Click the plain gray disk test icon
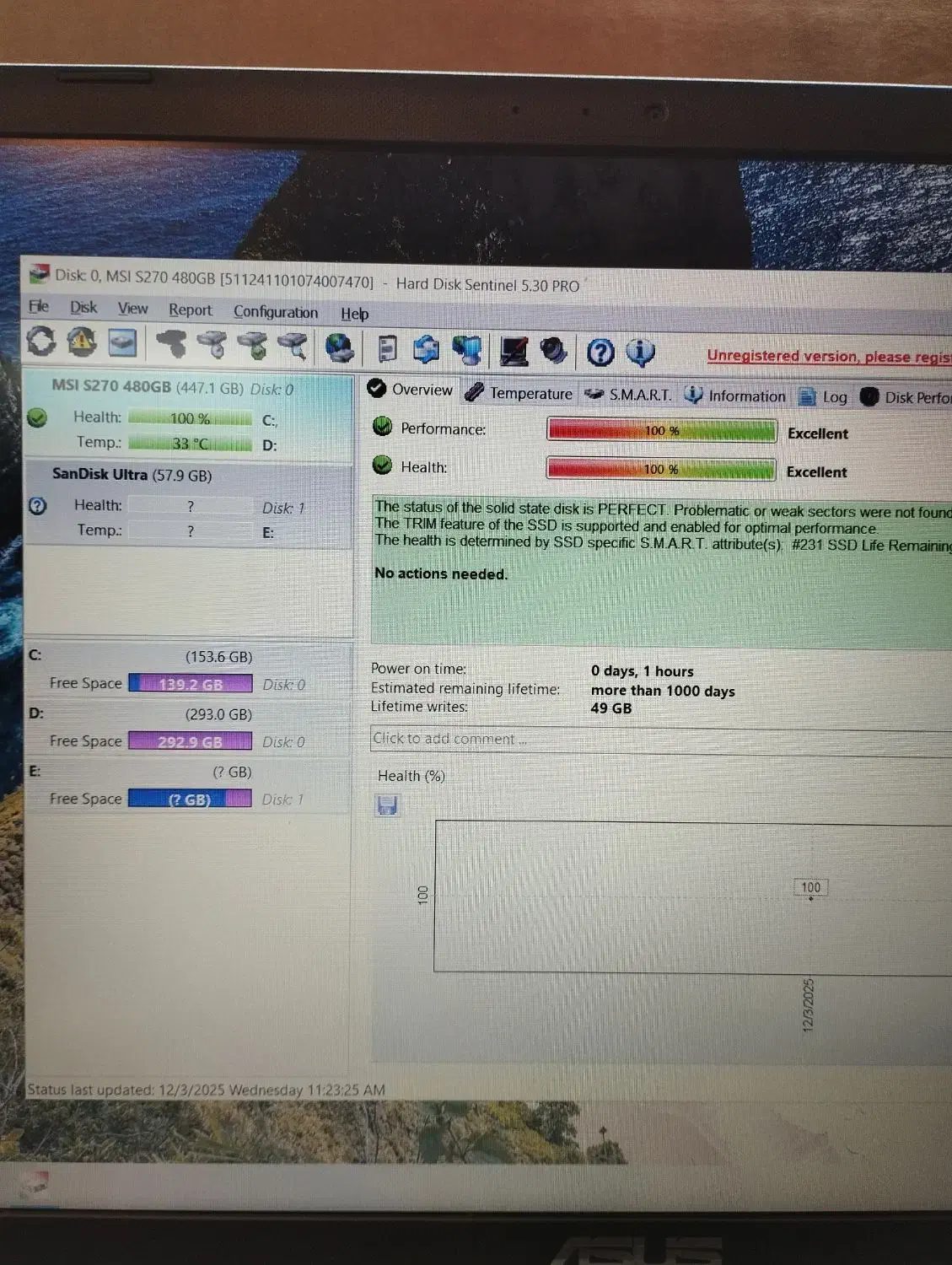Viewport: 952px width, 1265px height. pyautogui.click(x=171, y=343)
